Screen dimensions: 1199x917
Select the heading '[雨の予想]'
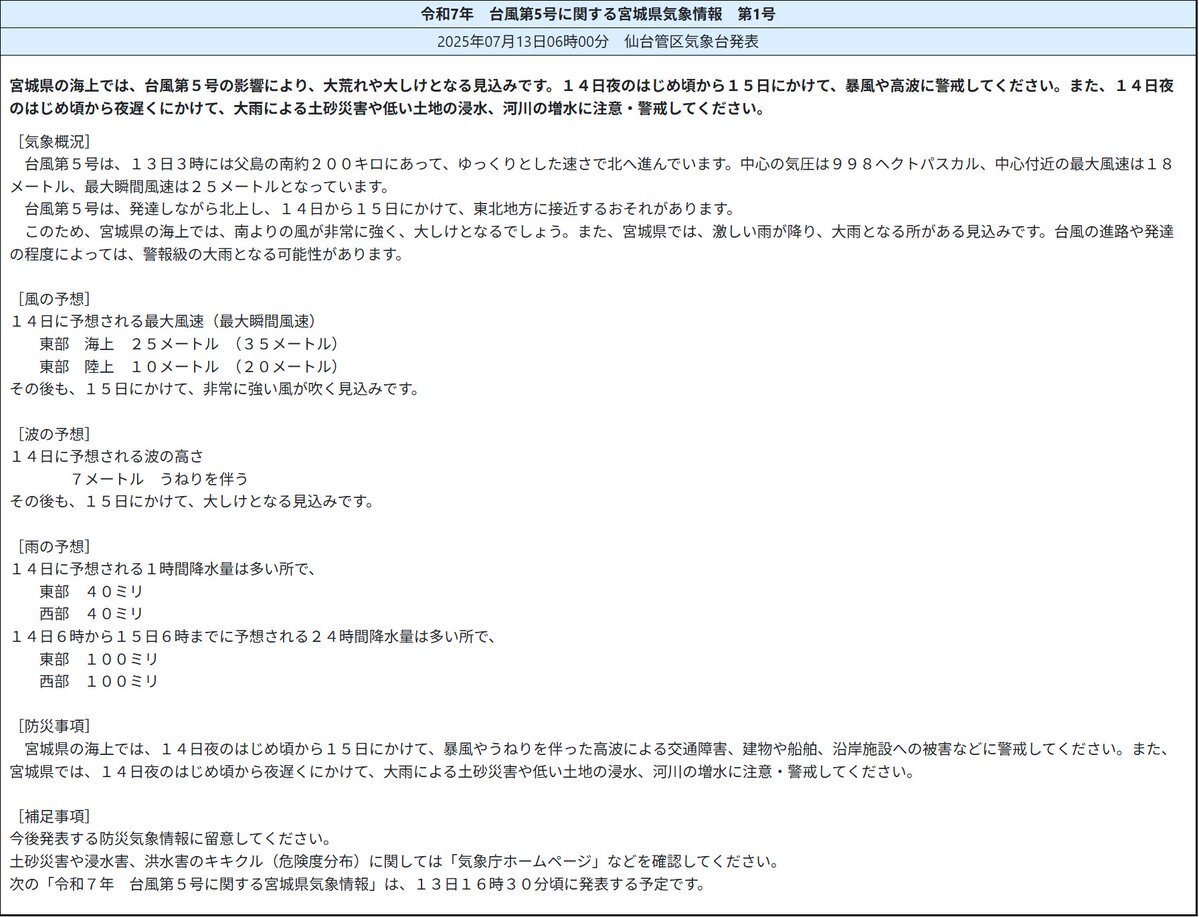coord(54,547)
